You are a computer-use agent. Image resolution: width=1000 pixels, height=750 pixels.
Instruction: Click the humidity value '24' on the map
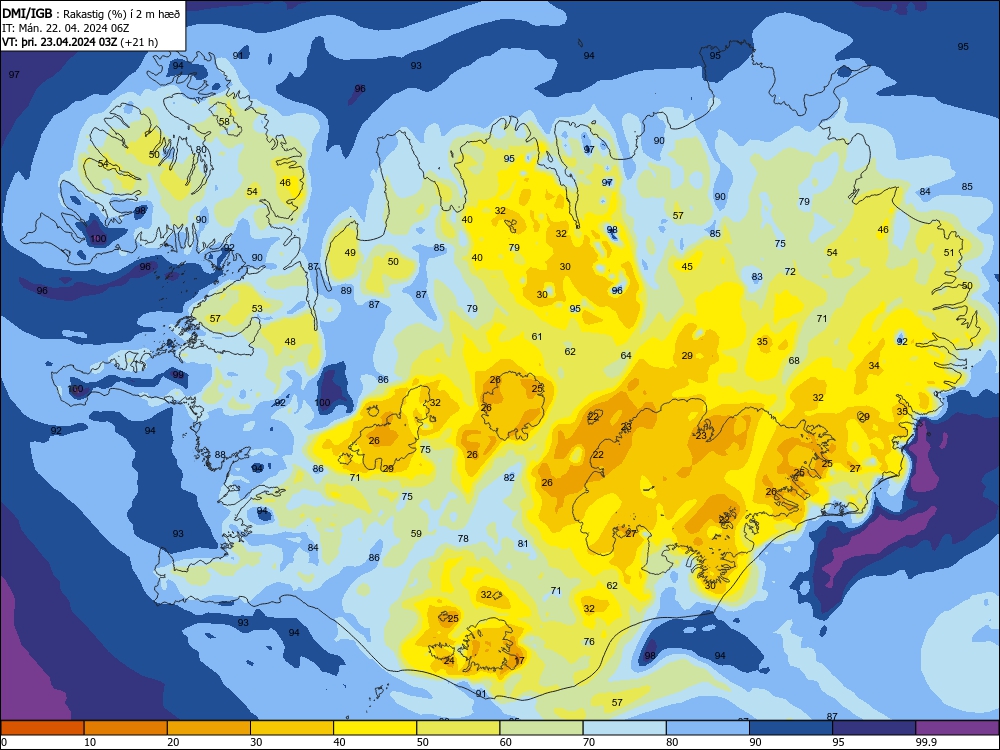coord(449,660)
